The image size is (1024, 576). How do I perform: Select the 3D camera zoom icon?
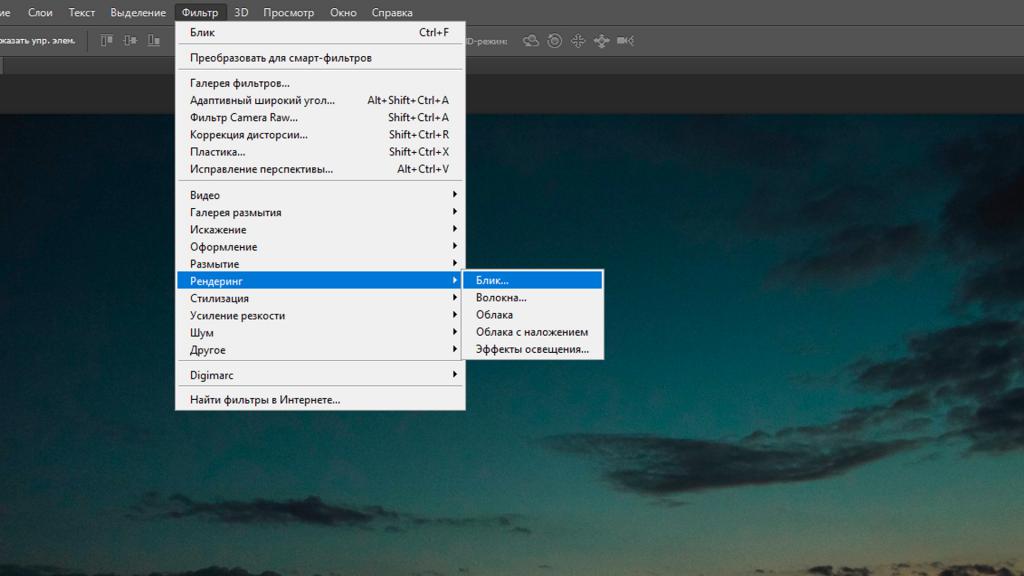click(625, 41)
